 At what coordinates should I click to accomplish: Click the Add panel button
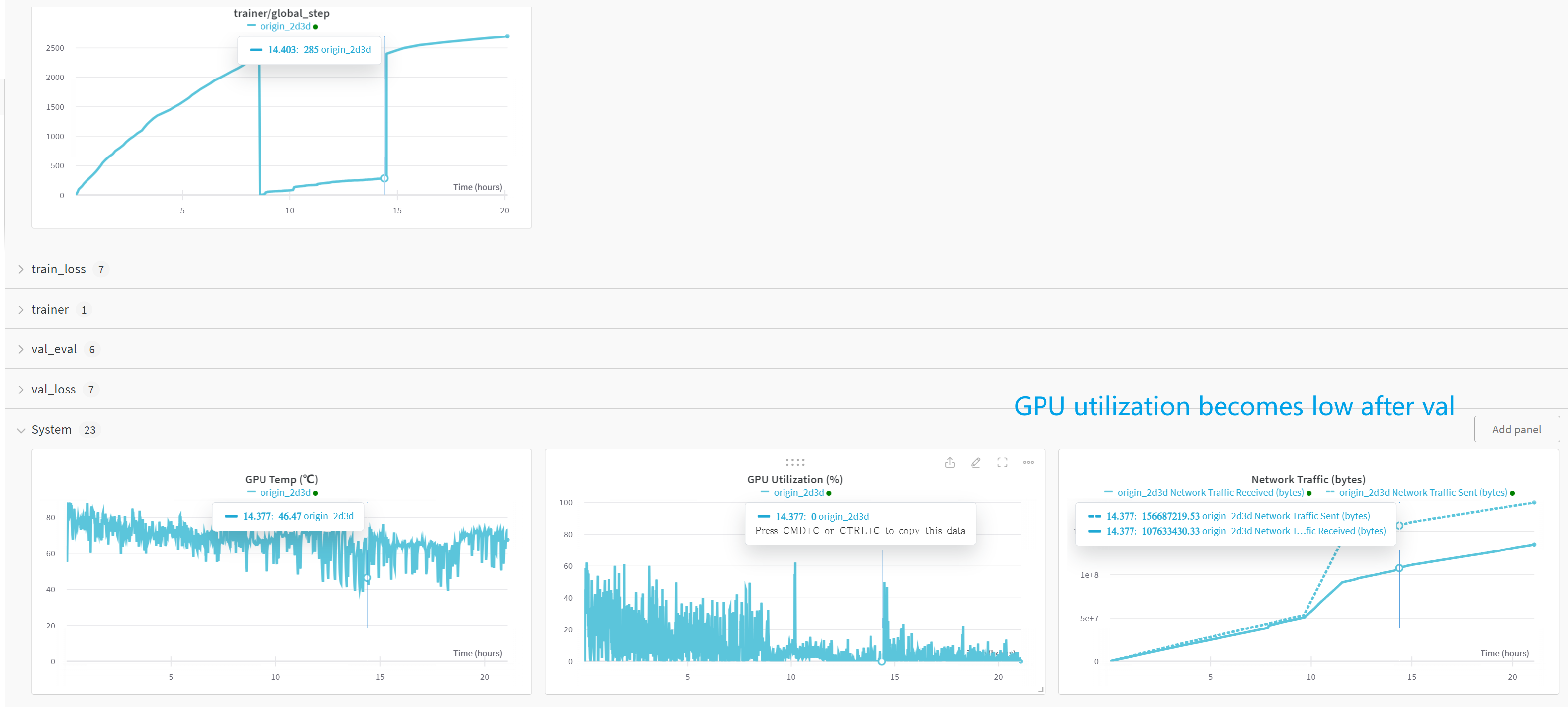click(x=1516, y=429)
